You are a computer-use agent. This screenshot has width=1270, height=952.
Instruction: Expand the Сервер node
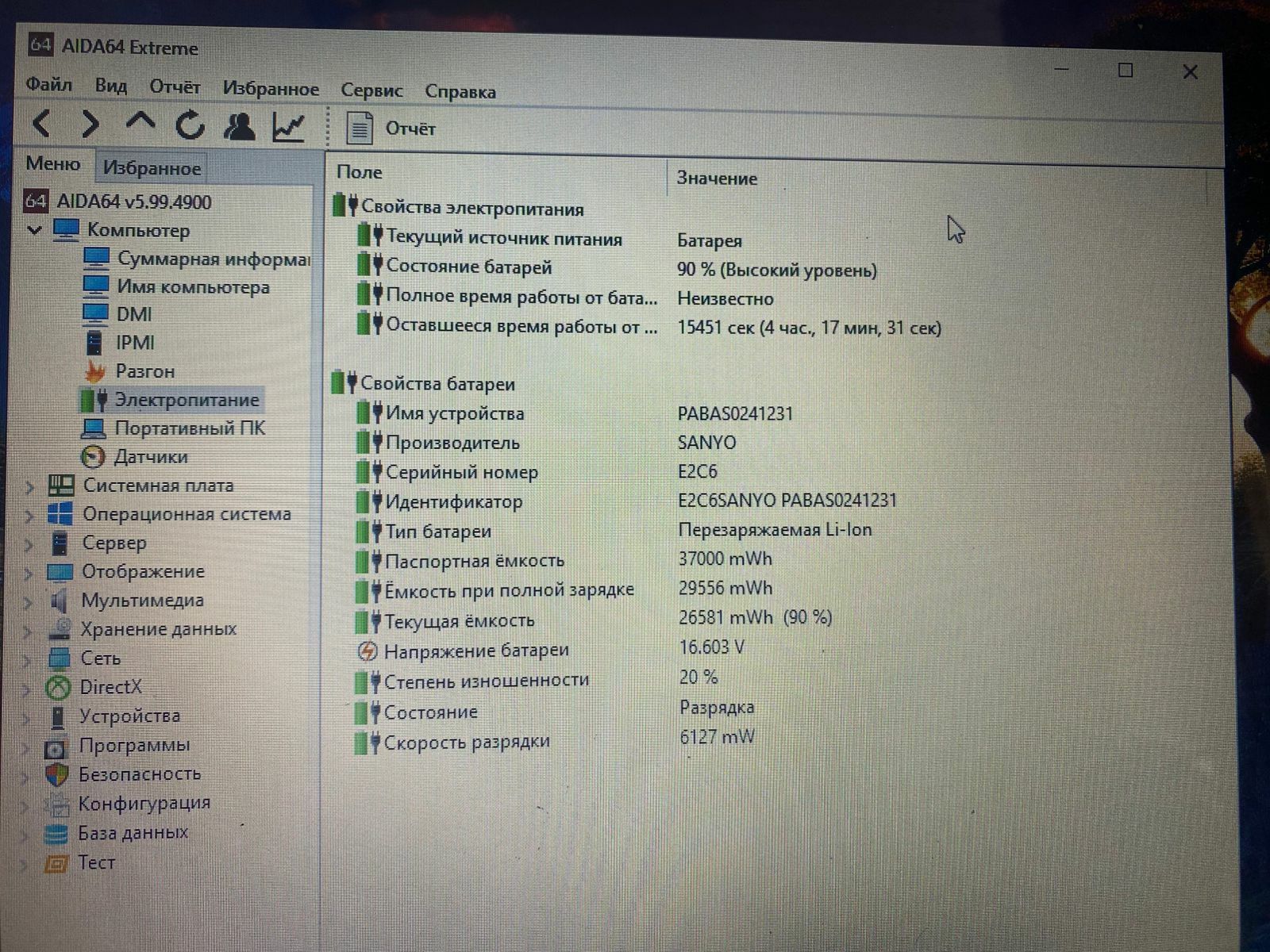coord(29,544)
